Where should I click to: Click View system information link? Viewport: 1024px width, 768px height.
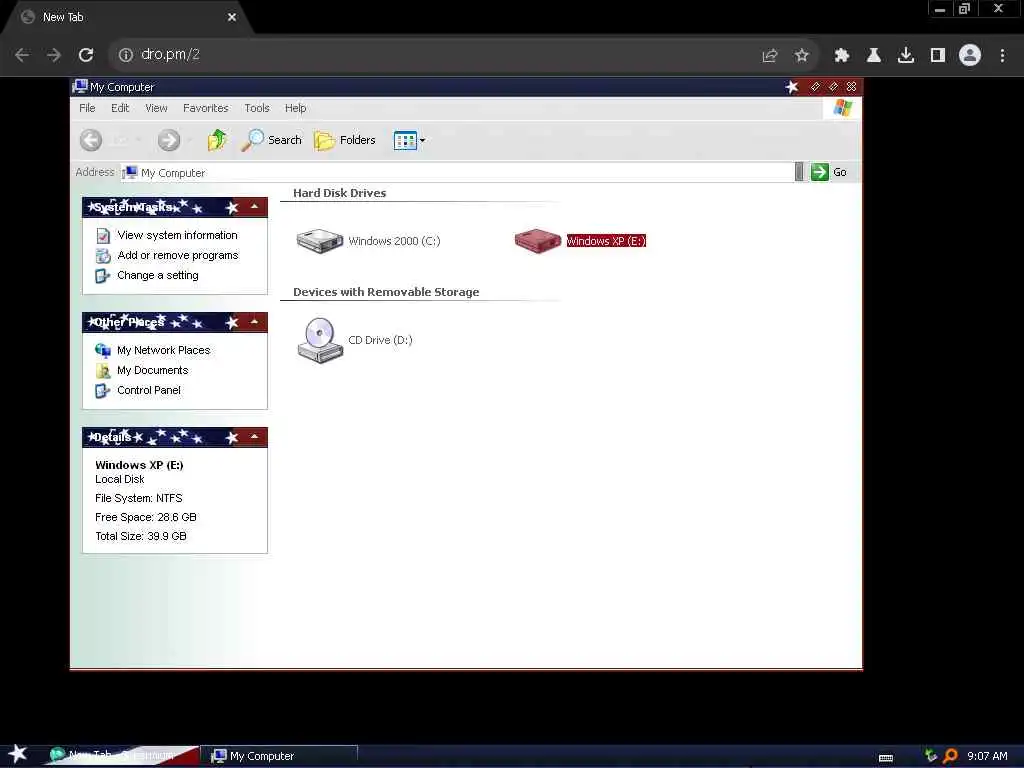pos(178,235)
